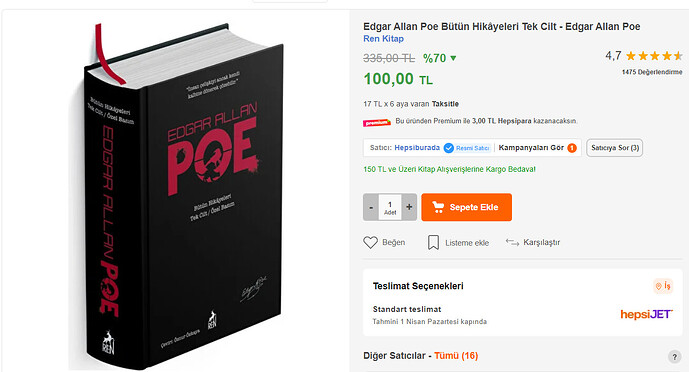Open the Ren Kitap publisher link
The image size is (689, 372).
[383, 39]
